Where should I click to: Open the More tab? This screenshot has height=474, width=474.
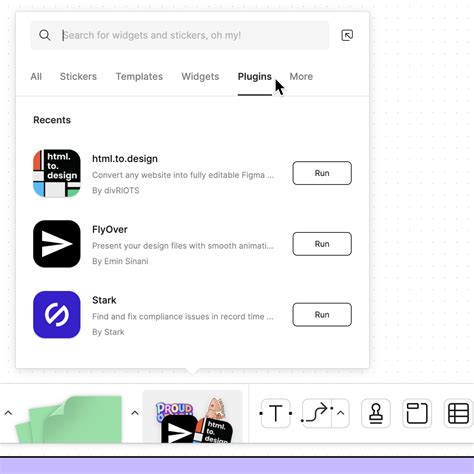[301, 77]
